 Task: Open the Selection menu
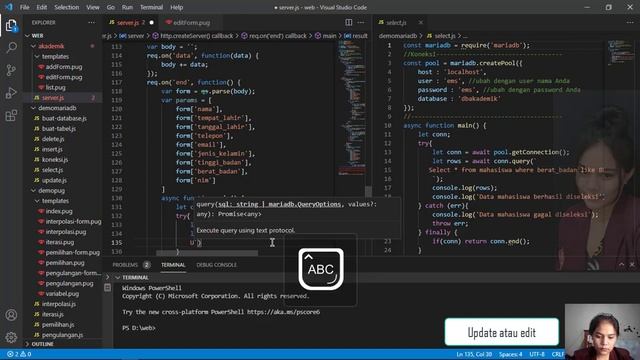pyautogui.click(x=67, y=7)
